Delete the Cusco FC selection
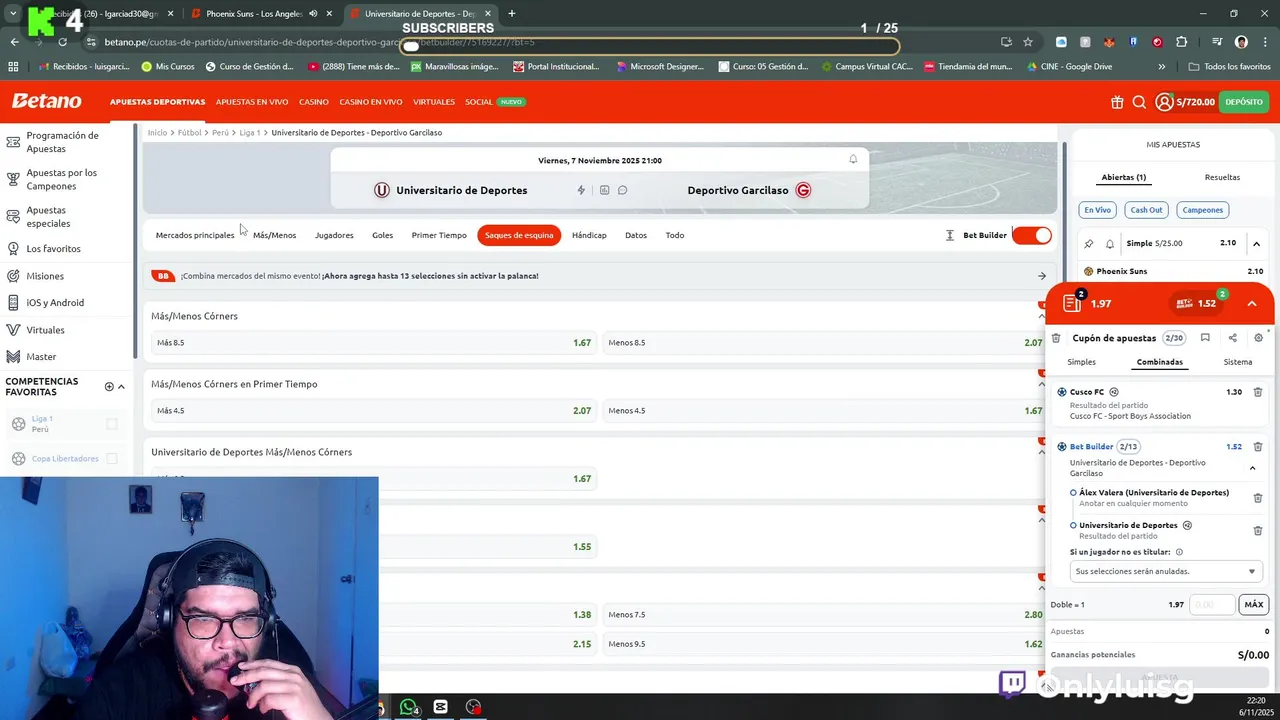The width and height of the screenshot is (1280, 720). point(1258,392)
